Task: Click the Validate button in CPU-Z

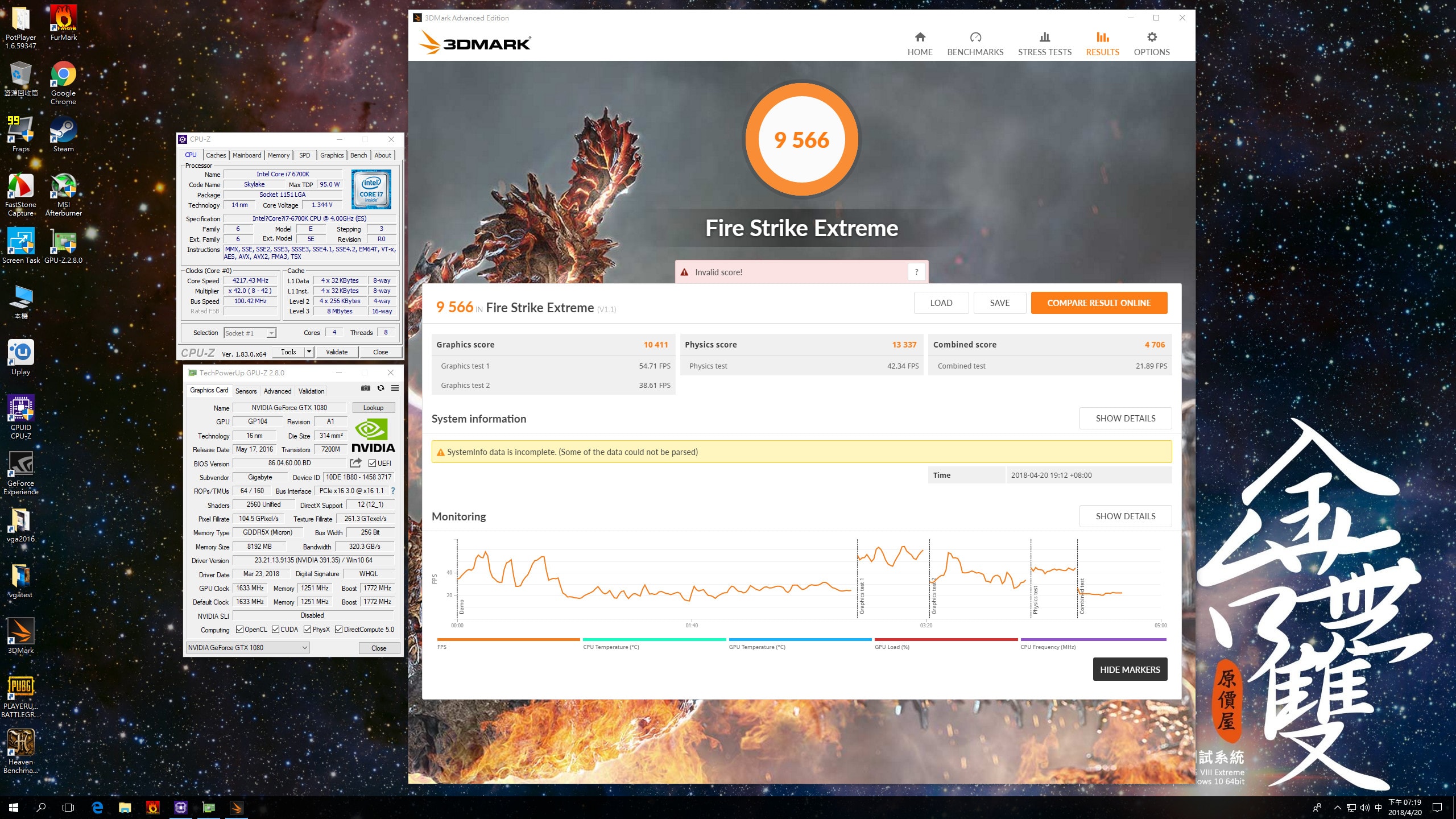Action: (337, 352)
